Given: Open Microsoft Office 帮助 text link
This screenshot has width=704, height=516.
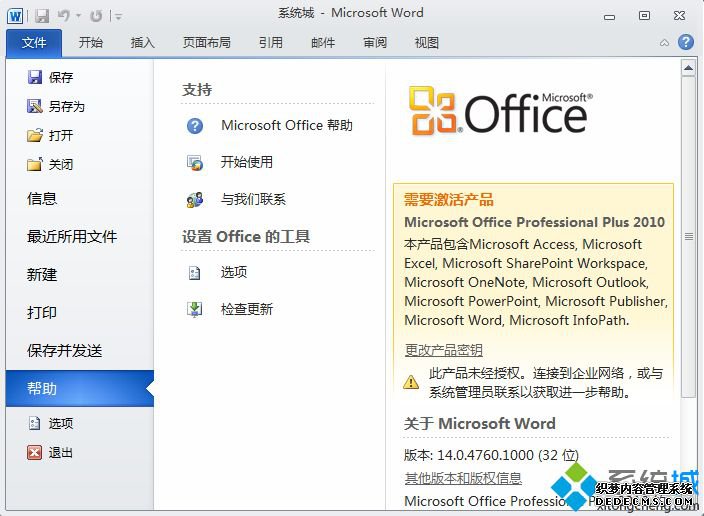Looking at the screenshot, I should [x=287, y=125].
